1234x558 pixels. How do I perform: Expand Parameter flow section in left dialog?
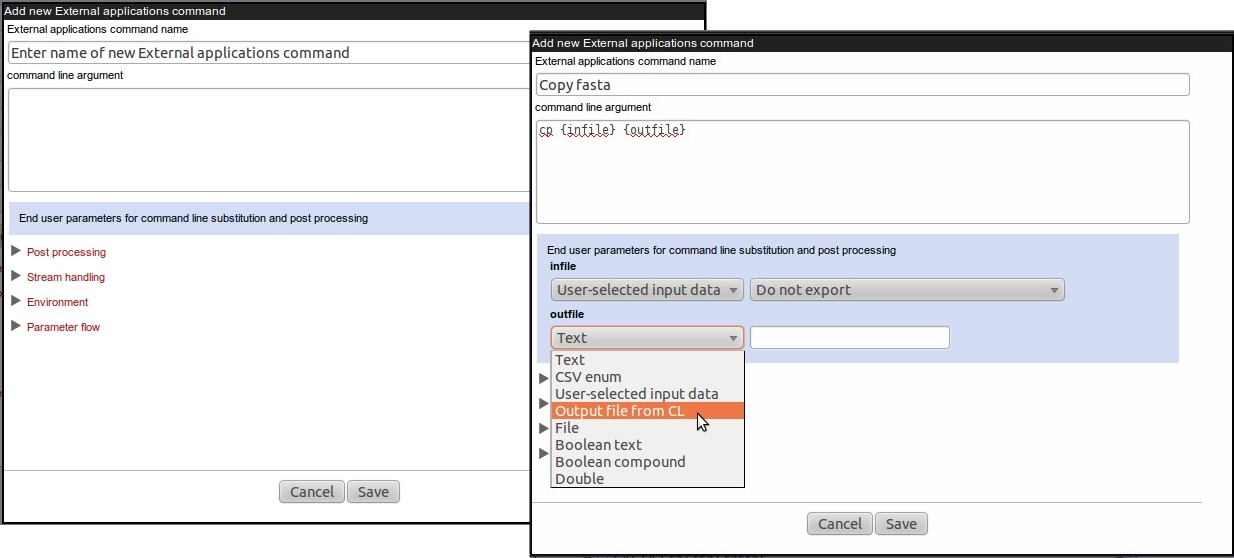pyautogui.click(x=15, y=326)
